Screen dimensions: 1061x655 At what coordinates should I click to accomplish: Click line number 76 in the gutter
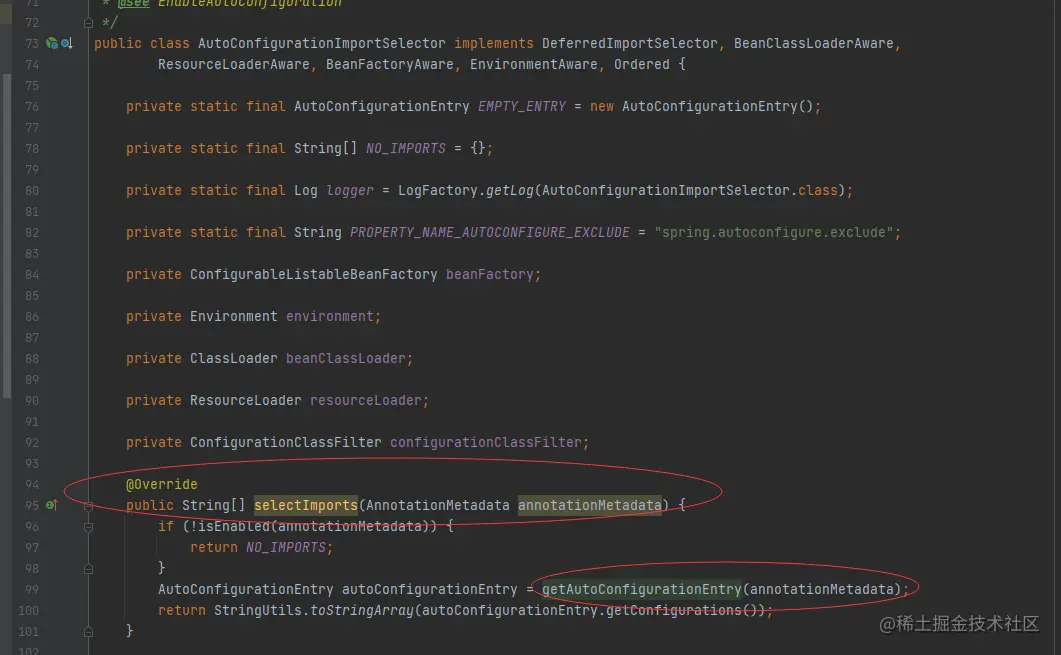31,106
